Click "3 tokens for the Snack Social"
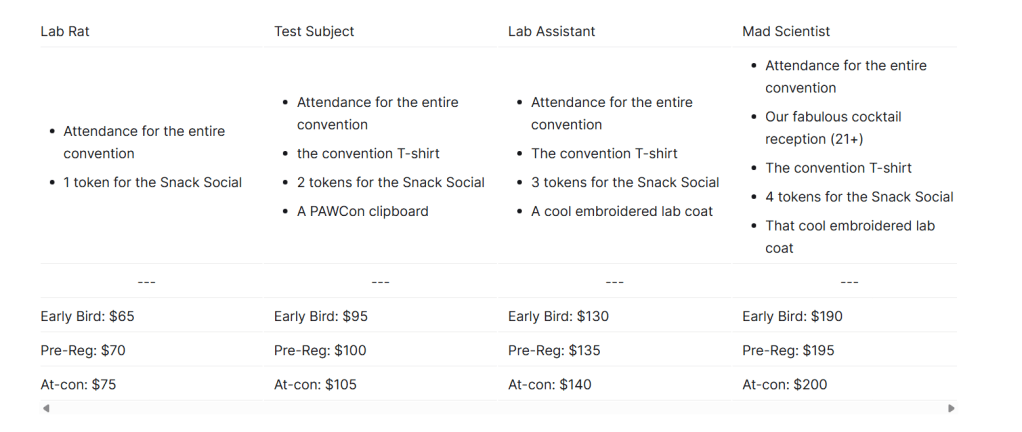1022x432 pixels. click(x=624, y=182)
